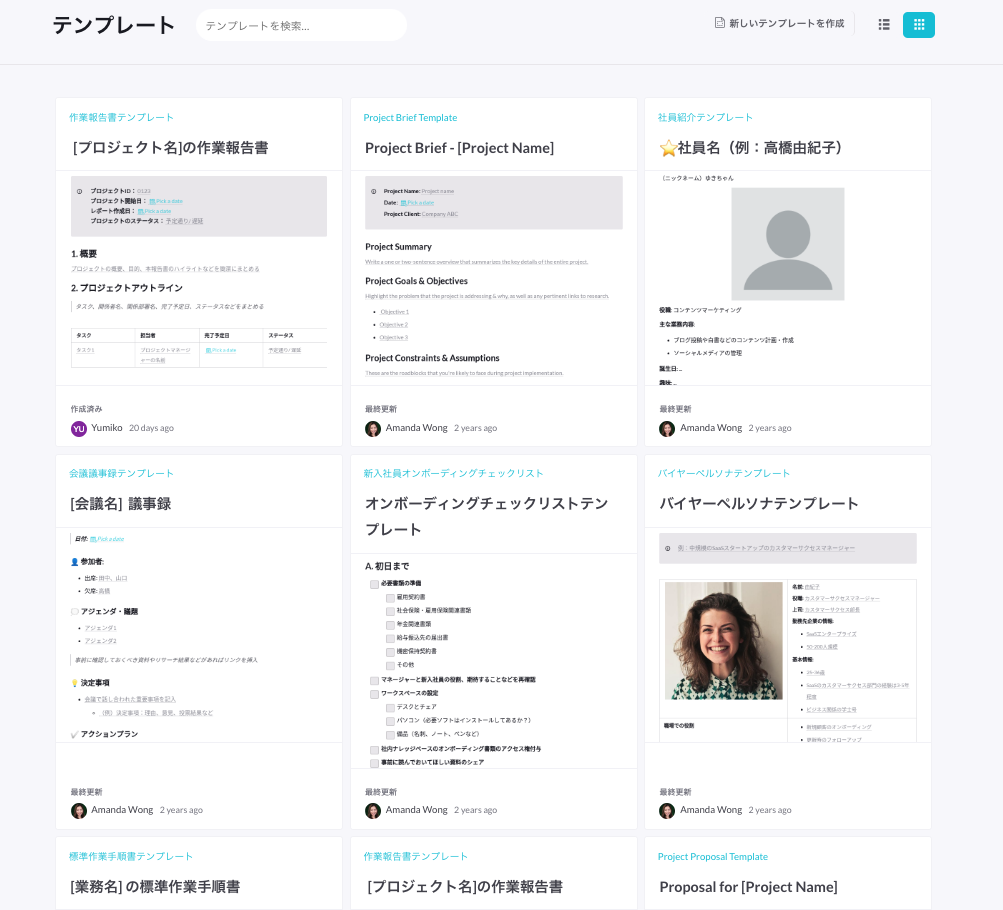
Task: Click Project Constraints & Assumptions heading
Action: (x=432, y=358)
